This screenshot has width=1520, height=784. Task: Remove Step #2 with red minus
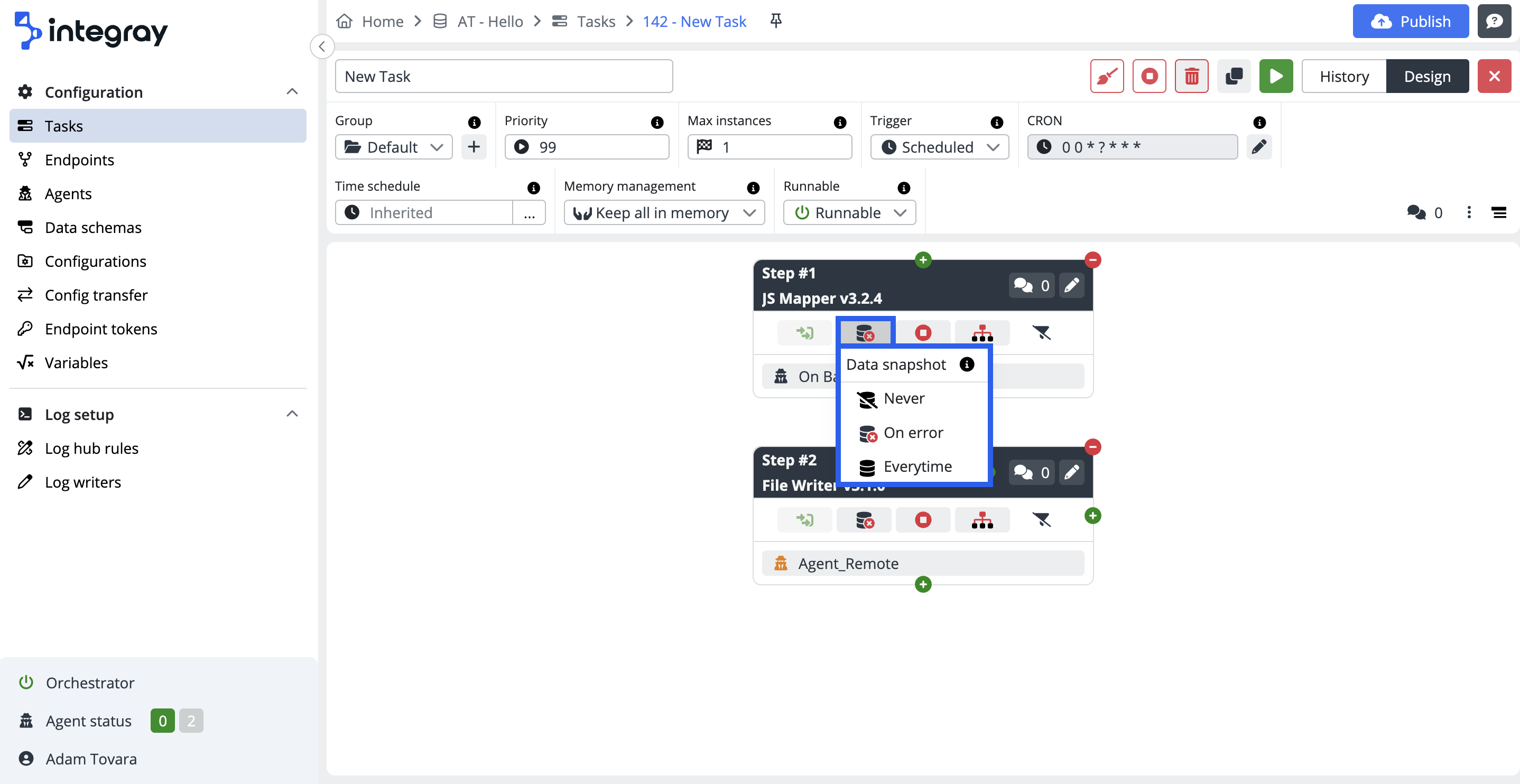click(x=1093, y=446)
